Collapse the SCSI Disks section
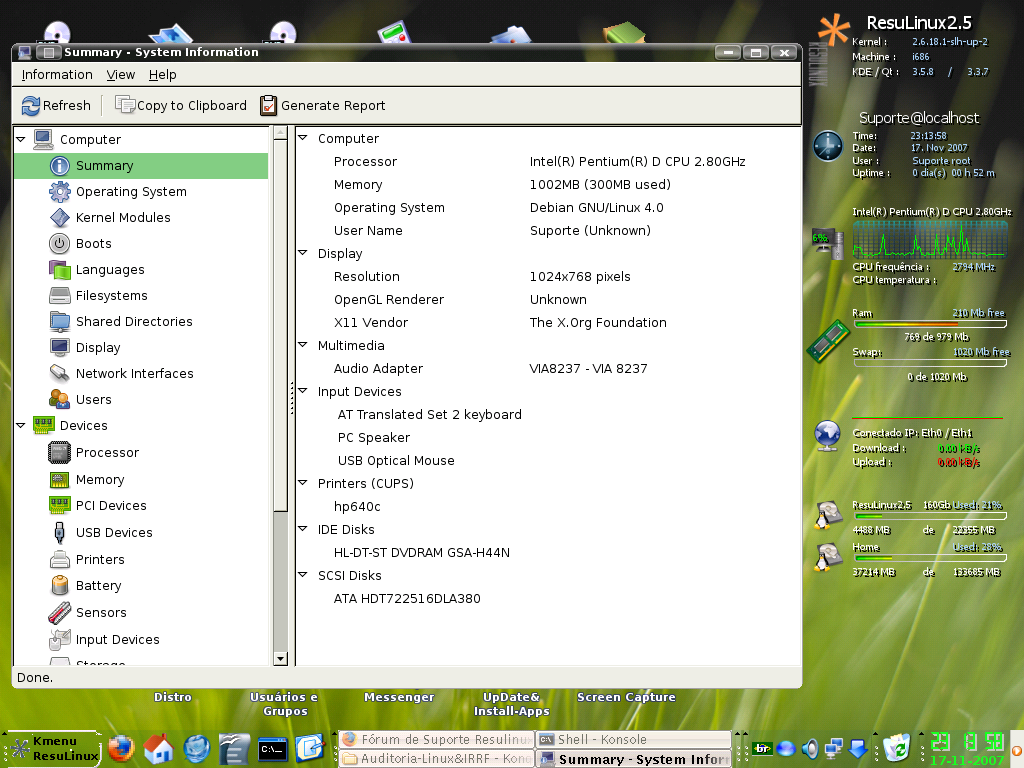The image size is (1024, 768). 302,575
